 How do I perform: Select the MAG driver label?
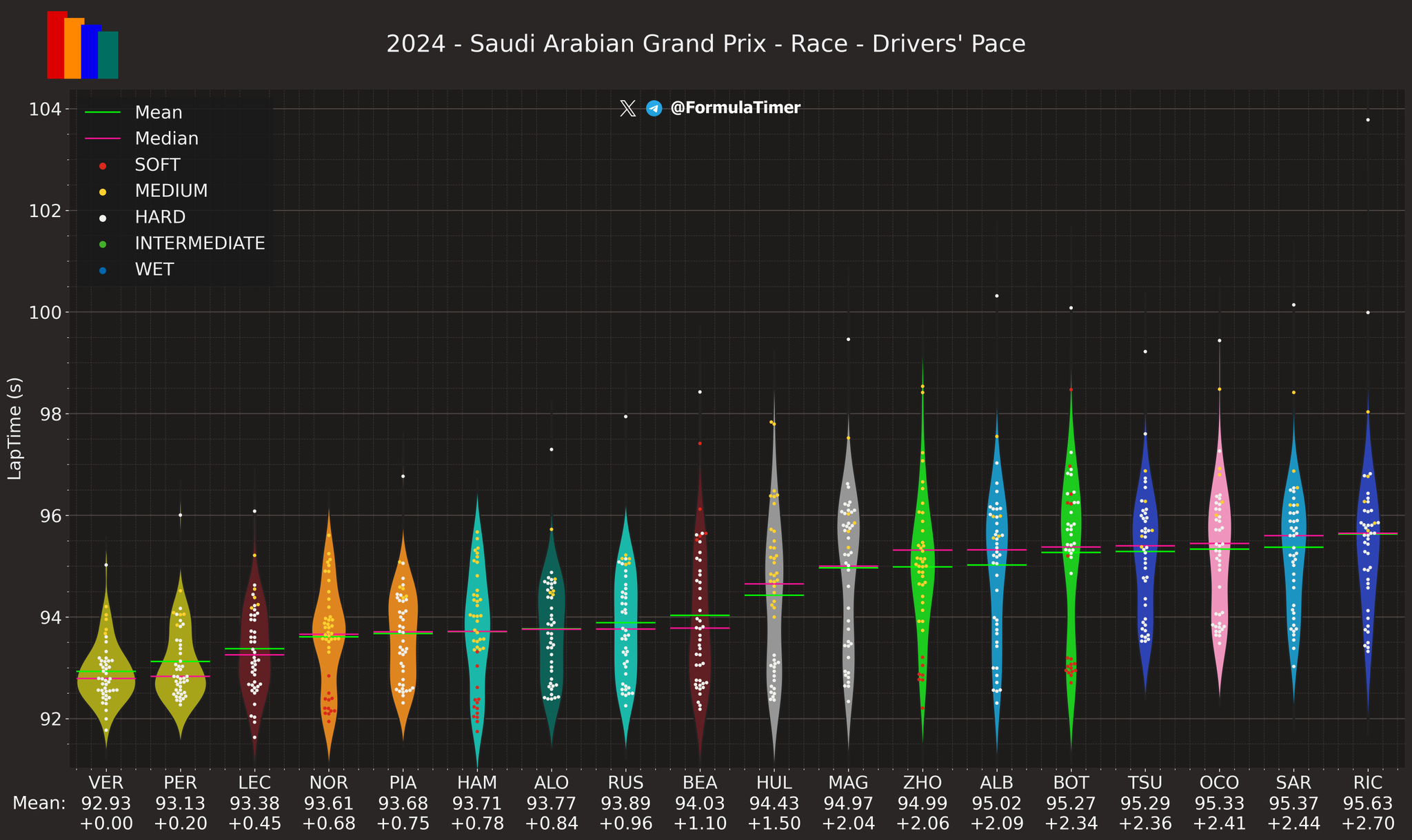(x=849, y=783)
